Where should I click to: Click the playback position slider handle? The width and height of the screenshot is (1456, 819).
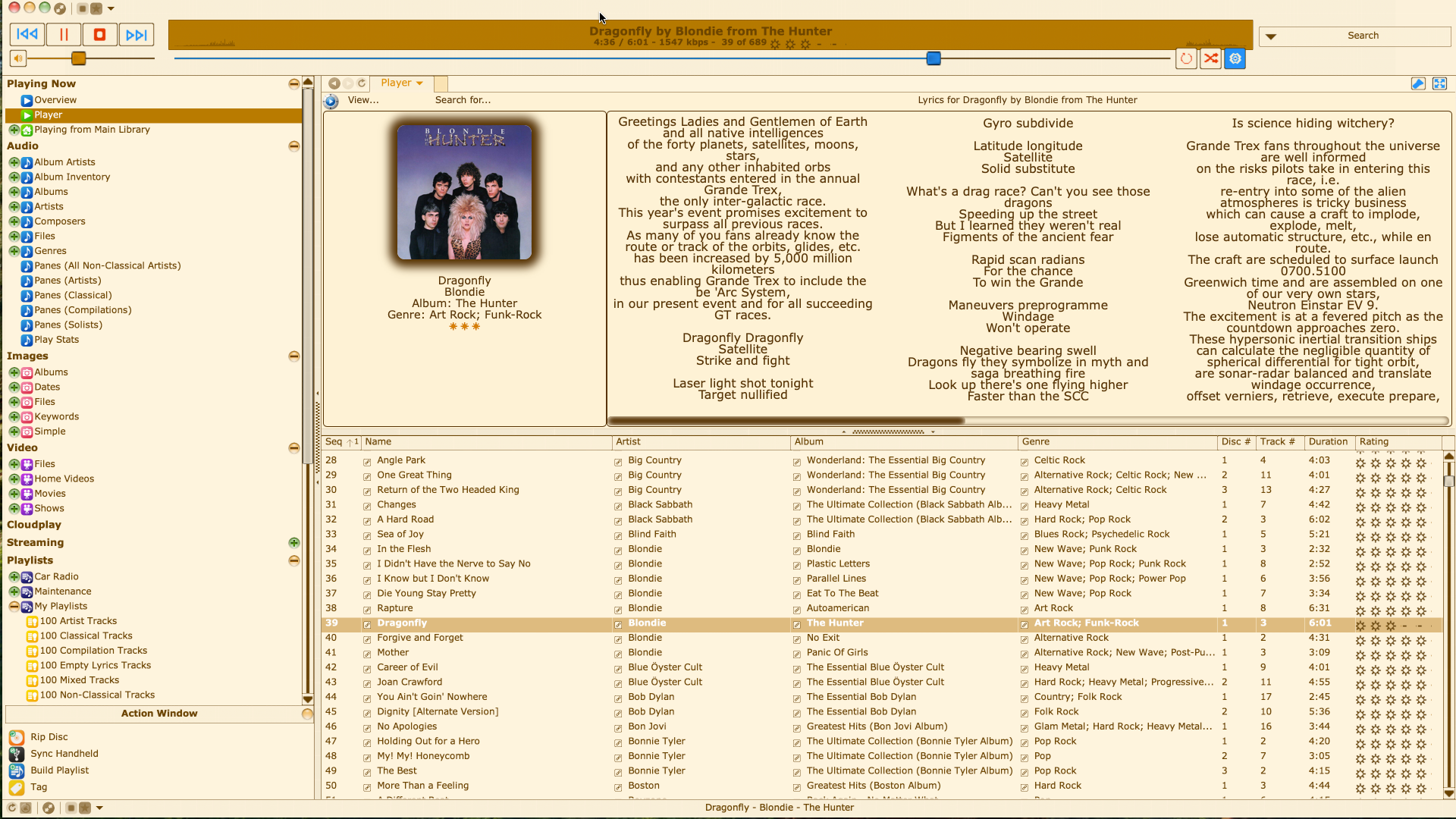pyautogui.click(x=934, y=58)
